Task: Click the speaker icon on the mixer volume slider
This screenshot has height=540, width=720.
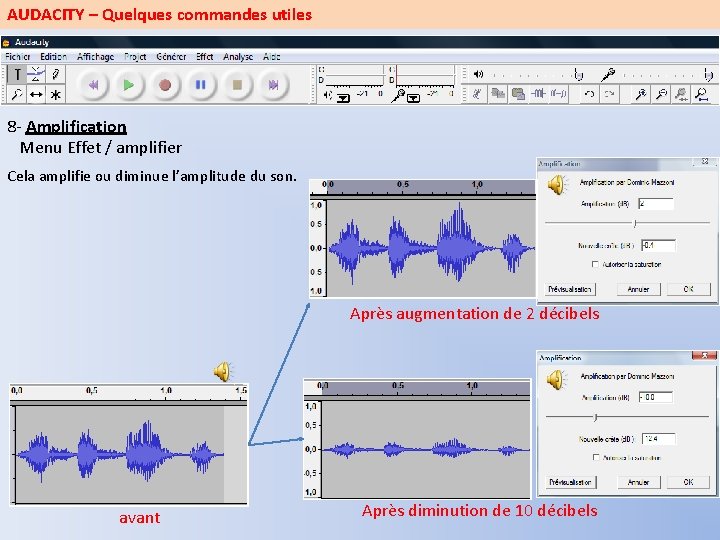Action: pyautogui.click(x=478, y=74)
